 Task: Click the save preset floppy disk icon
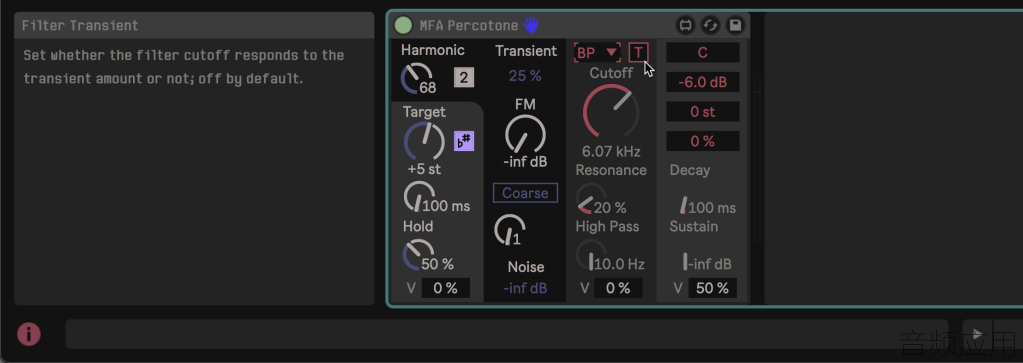(735, 25)
